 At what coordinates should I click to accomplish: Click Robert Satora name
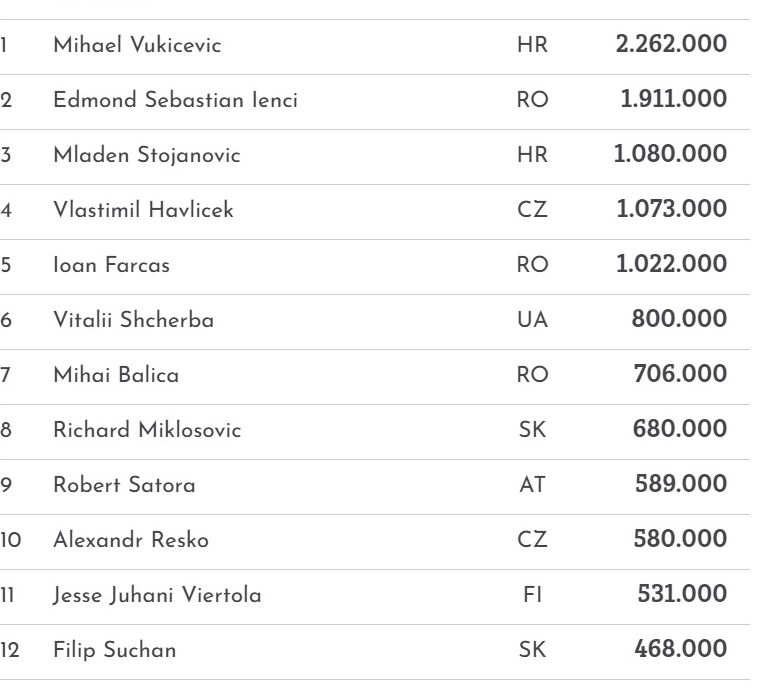[124, 485]
